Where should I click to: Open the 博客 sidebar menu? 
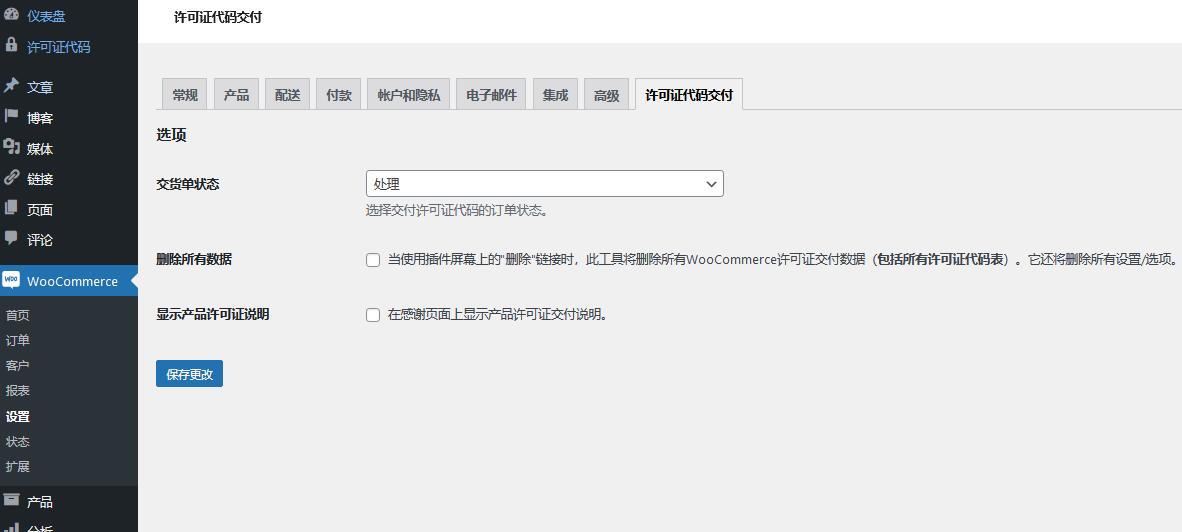pos(40,118)
